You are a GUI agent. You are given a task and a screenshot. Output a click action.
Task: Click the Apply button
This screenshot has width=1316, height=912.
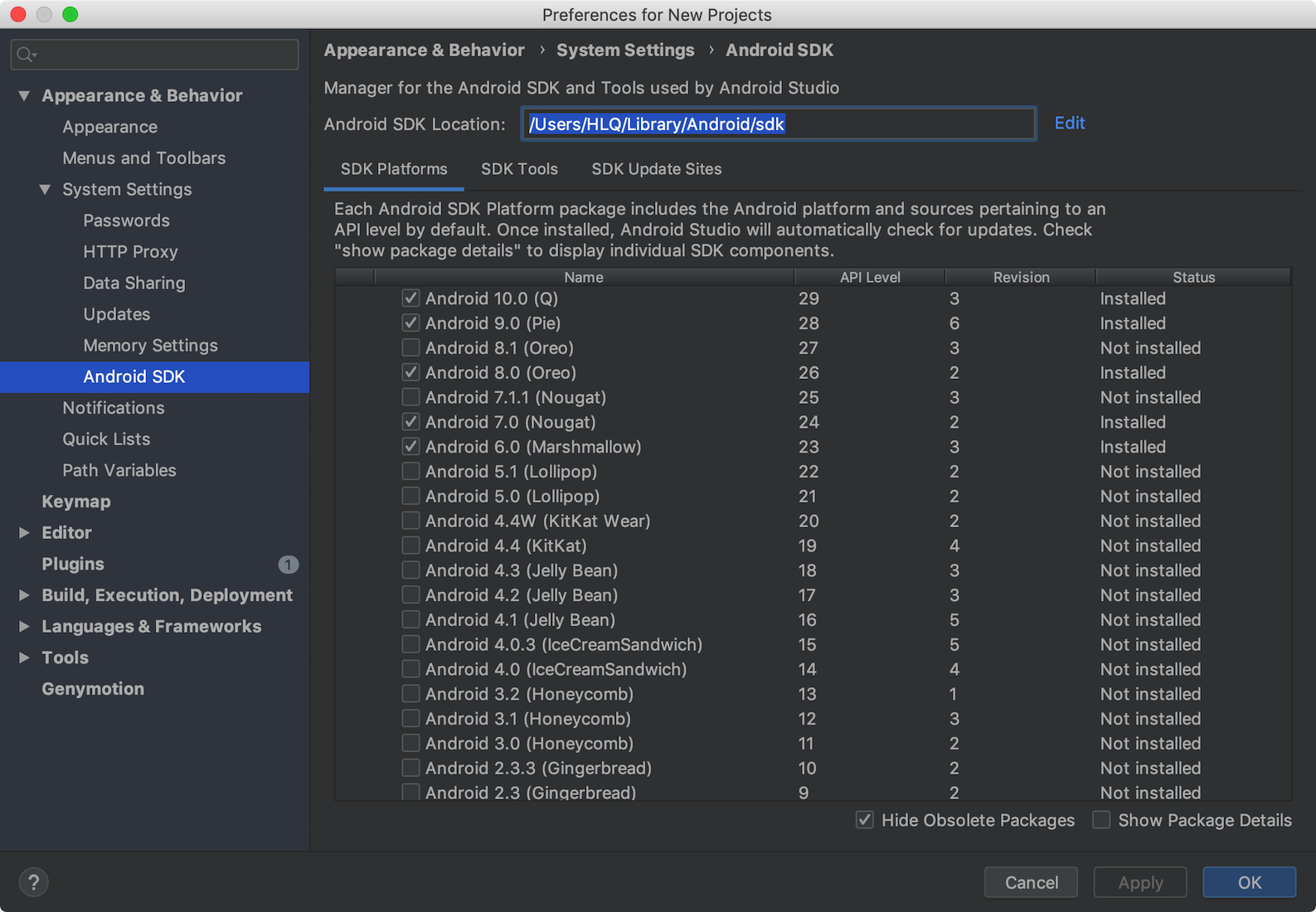pos(1140,882)
